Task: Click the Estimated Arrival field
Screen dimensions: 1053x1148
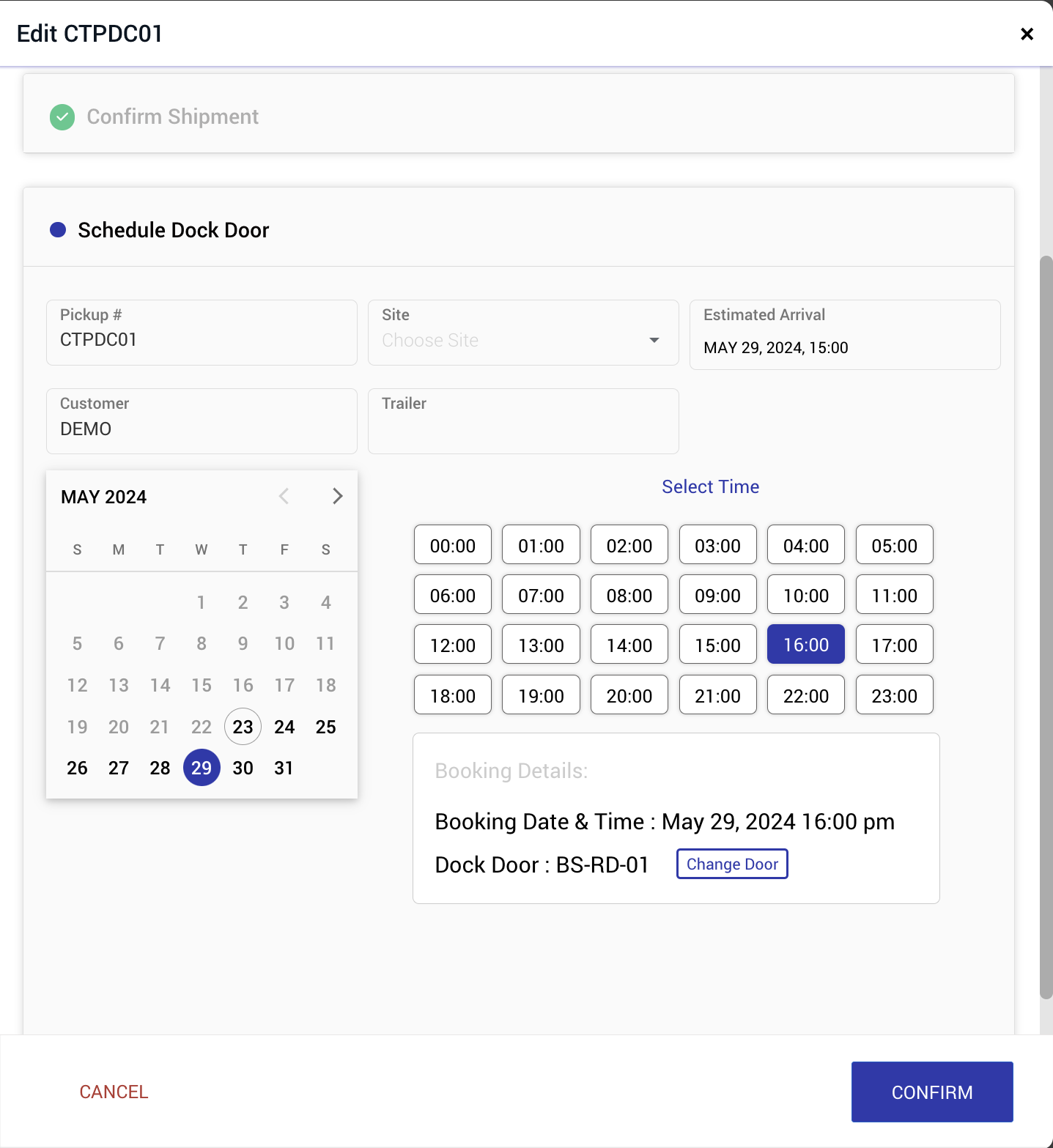Action: (845, 335)
